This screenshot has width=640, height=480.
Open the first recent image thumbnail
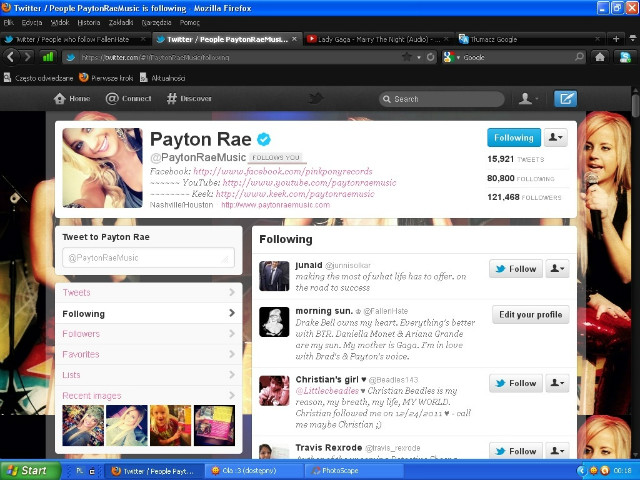pos(83,425)
